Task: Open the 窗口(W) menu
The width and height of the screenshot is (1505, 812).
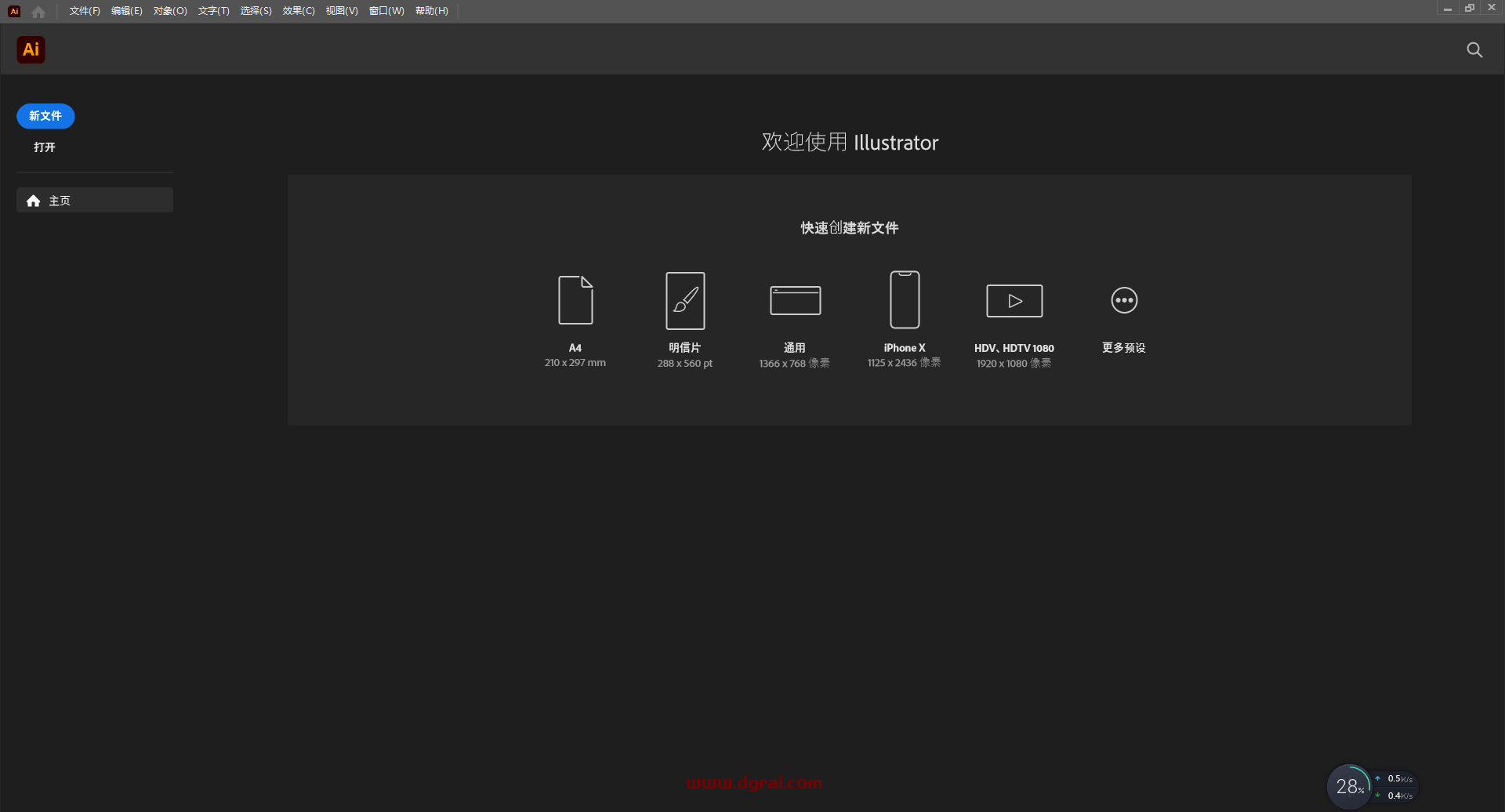Action: (x=385, y=11)
